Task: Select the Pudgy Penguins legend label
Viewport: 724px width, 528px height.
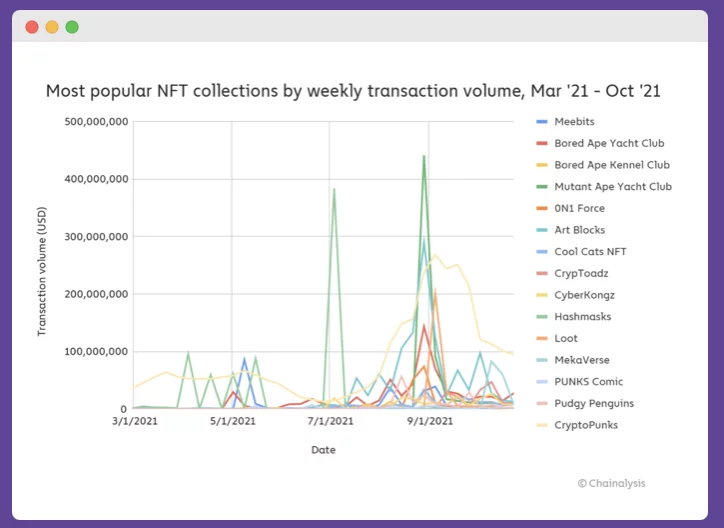Action: pyautogui.click(x=596, y=404)
